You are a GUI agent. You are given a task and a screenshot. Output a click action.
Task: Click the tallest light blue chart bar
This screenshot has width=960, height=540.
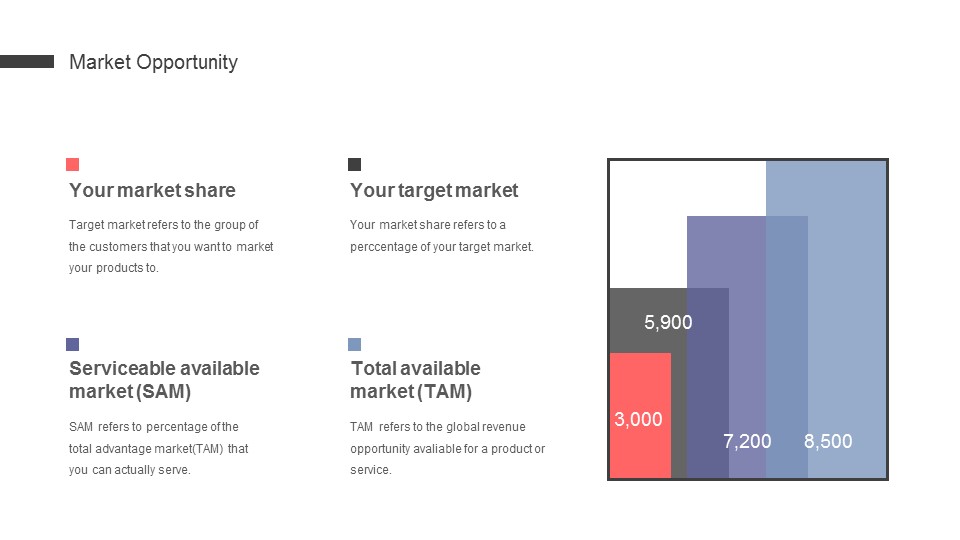pos(846,300)
